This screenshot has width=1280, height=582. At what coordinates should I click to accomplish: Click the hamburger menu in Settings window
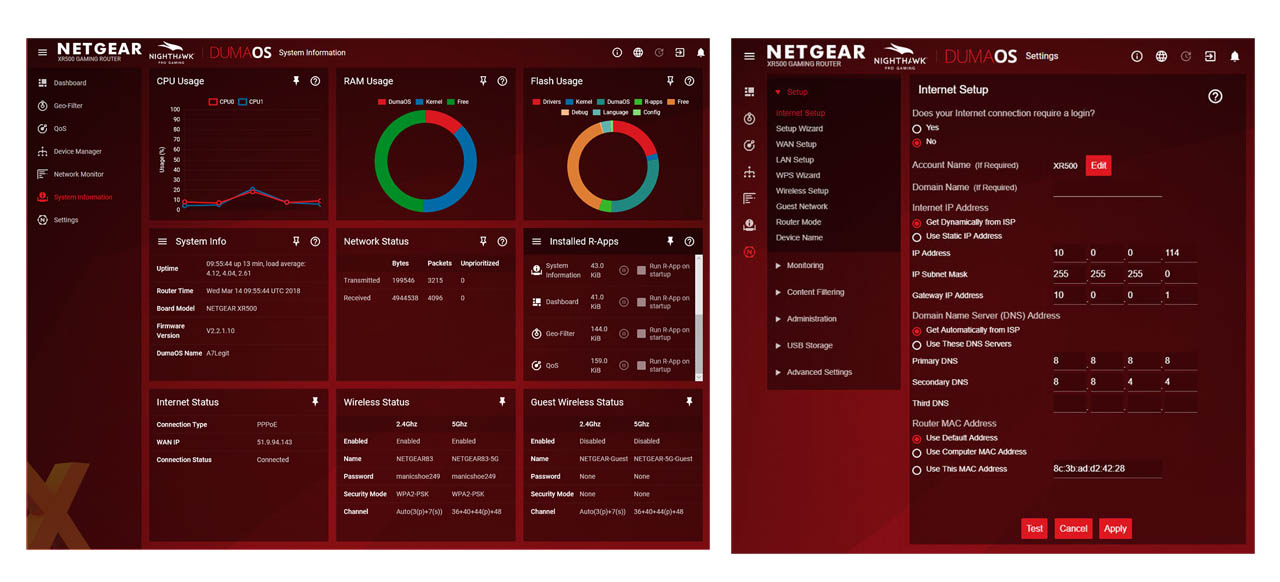(750, 56)
